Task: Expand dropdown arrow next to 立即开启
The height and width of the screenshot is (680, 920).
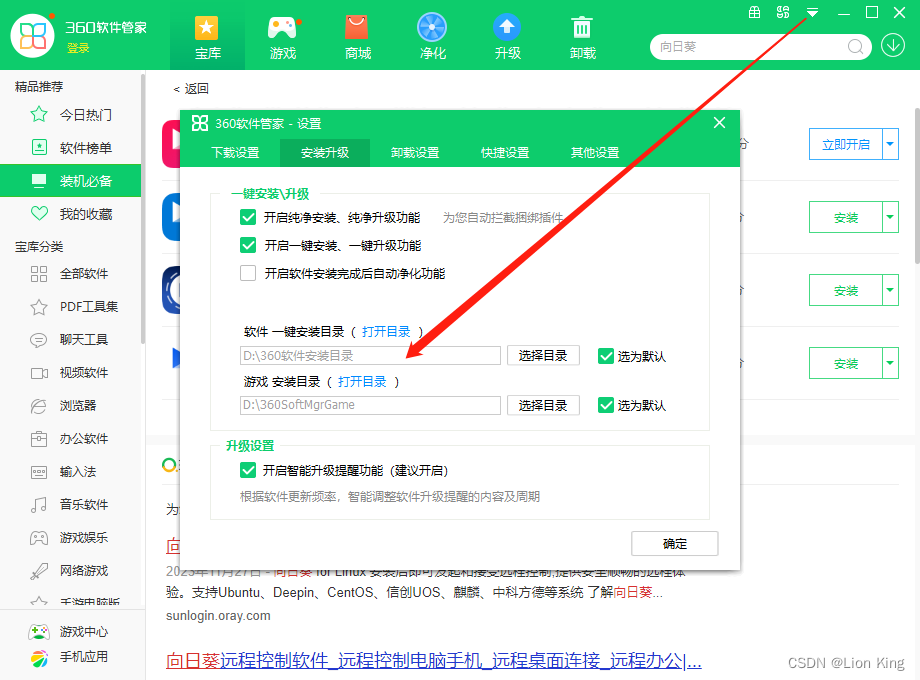Action: (891, 144)
